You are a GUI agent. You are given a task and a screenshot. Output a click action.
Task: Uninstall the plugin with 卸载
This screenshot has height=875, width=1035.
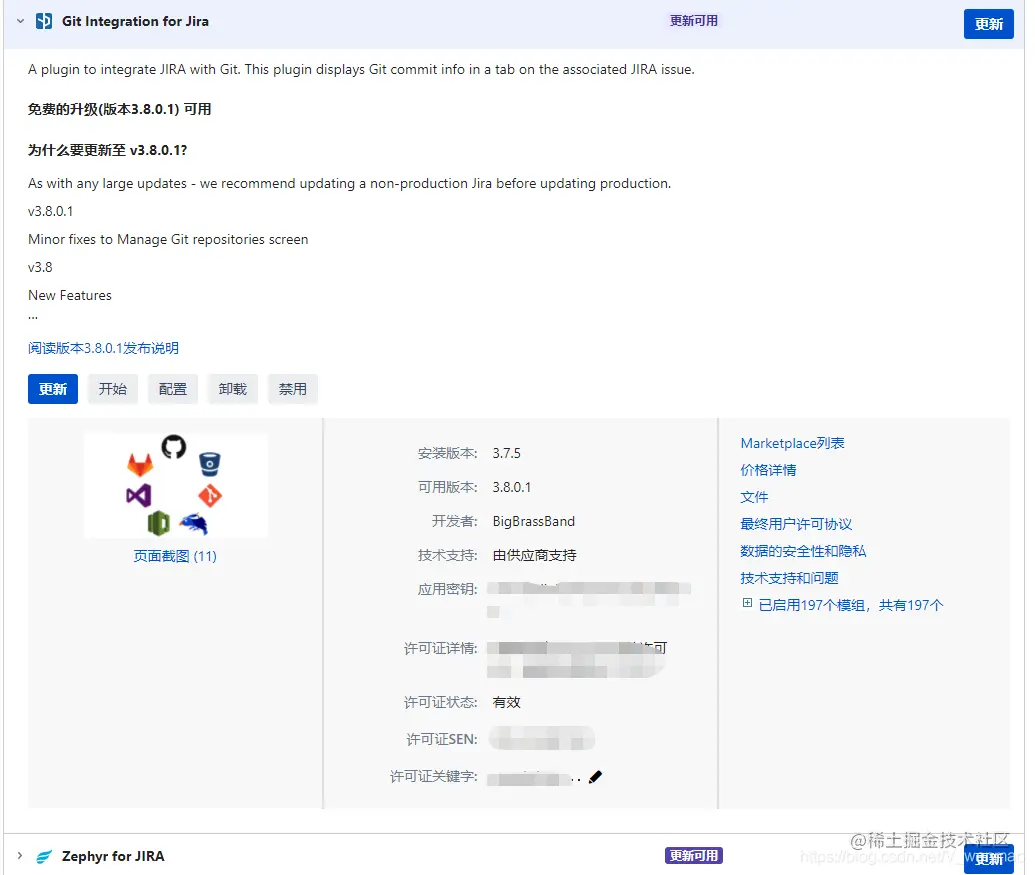pyautogui.click(x=232, y=388)
